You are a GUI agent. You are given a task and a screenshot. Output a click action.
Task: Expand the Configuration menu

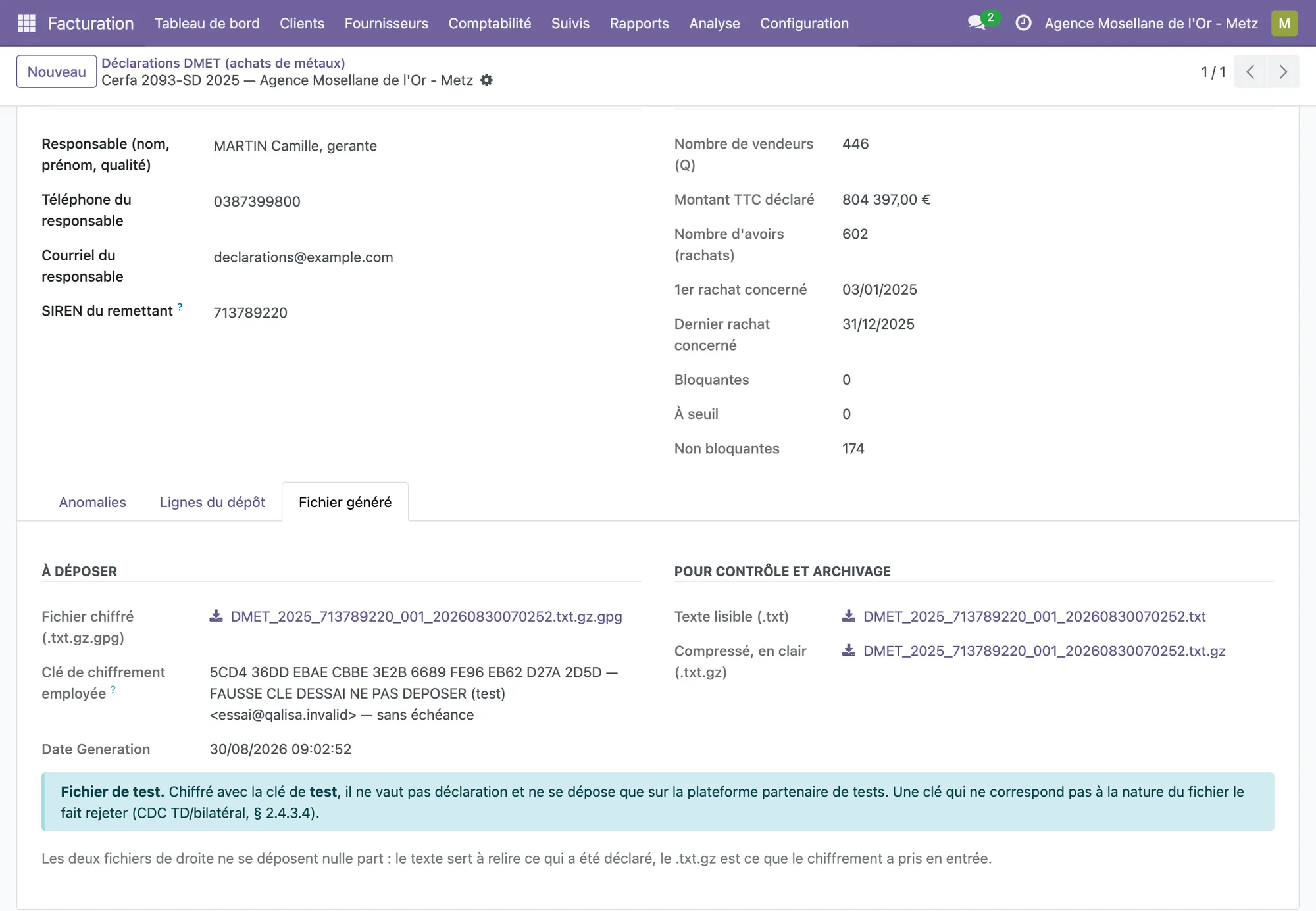tap(804, 23)
